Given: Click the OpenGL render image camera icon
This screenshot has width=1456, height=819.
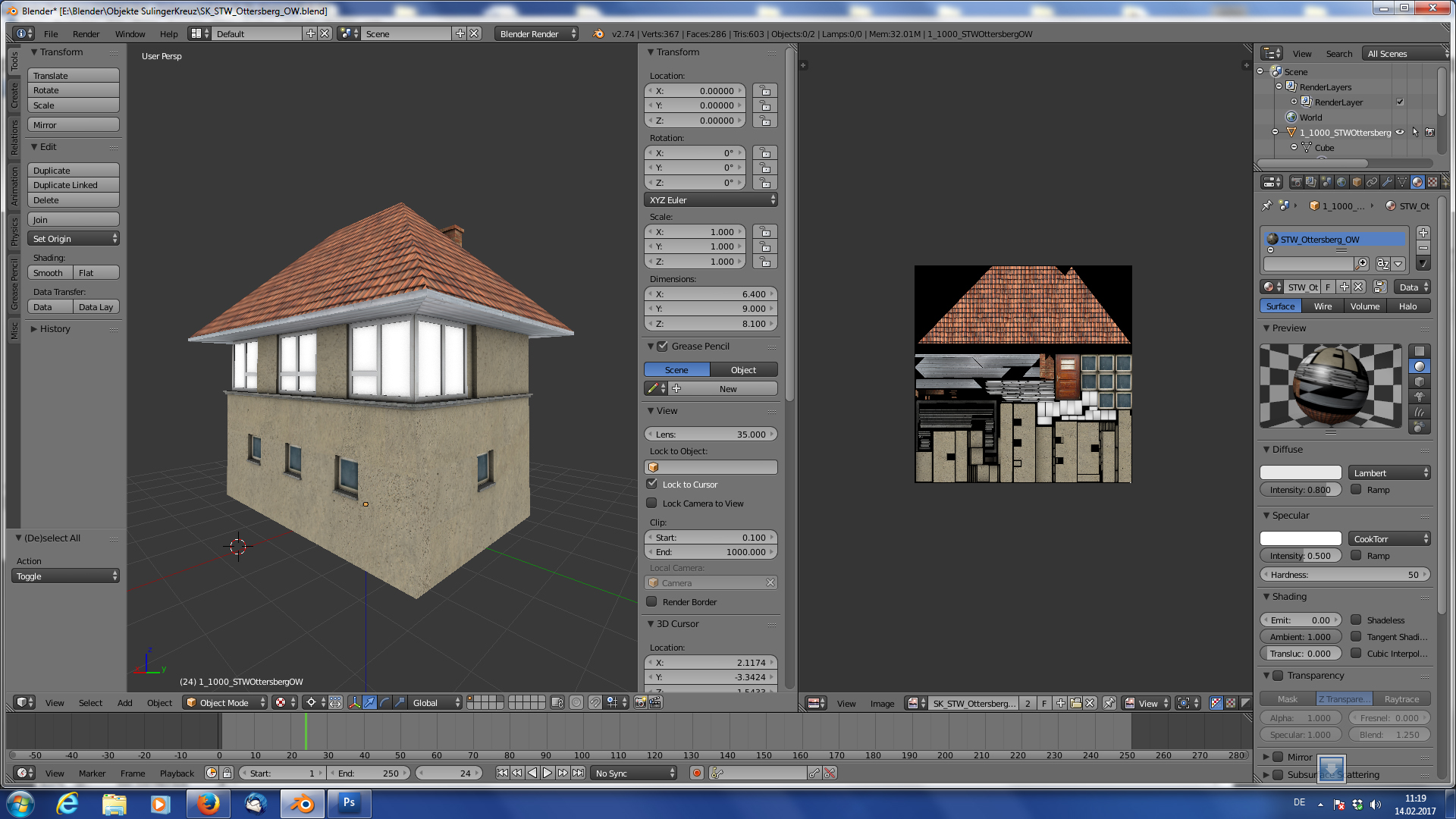Looking at the screenshot, I should 640,703.
